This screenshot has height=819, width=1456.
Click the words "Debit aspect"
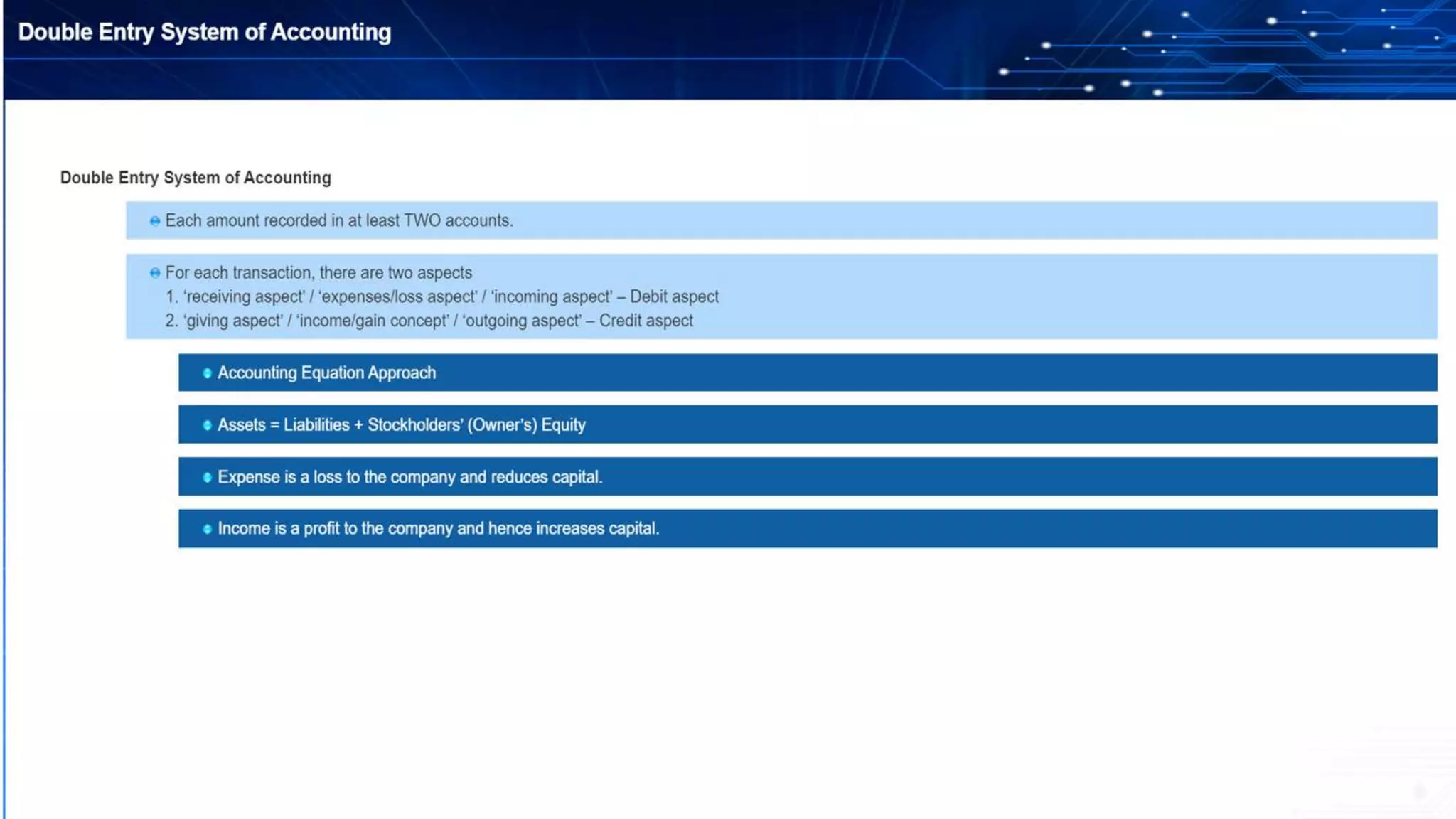point(674,297)
